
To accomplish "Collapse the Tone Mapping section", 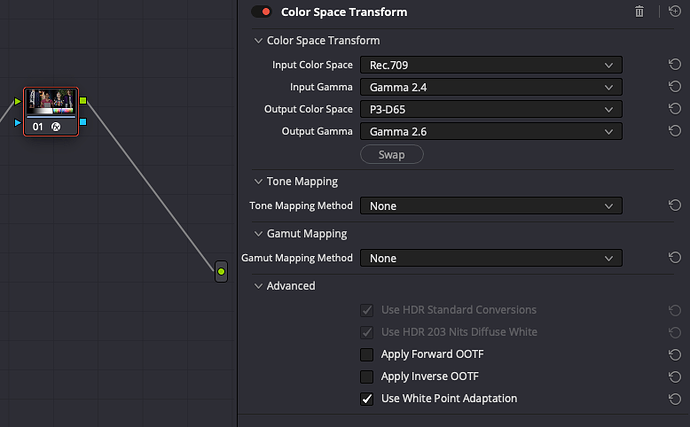I will tap(258, 181).
